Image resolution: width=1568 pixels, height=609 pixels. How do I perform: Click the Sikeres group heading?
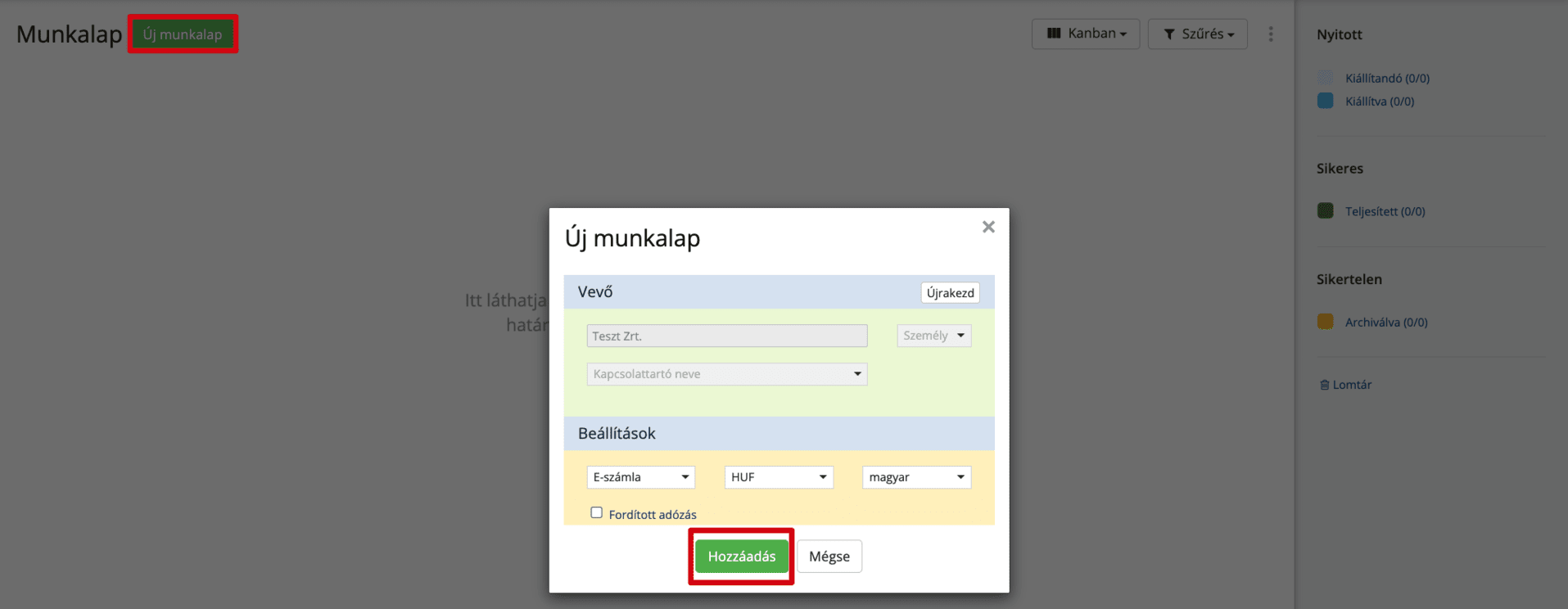[x=1340, y=169]
